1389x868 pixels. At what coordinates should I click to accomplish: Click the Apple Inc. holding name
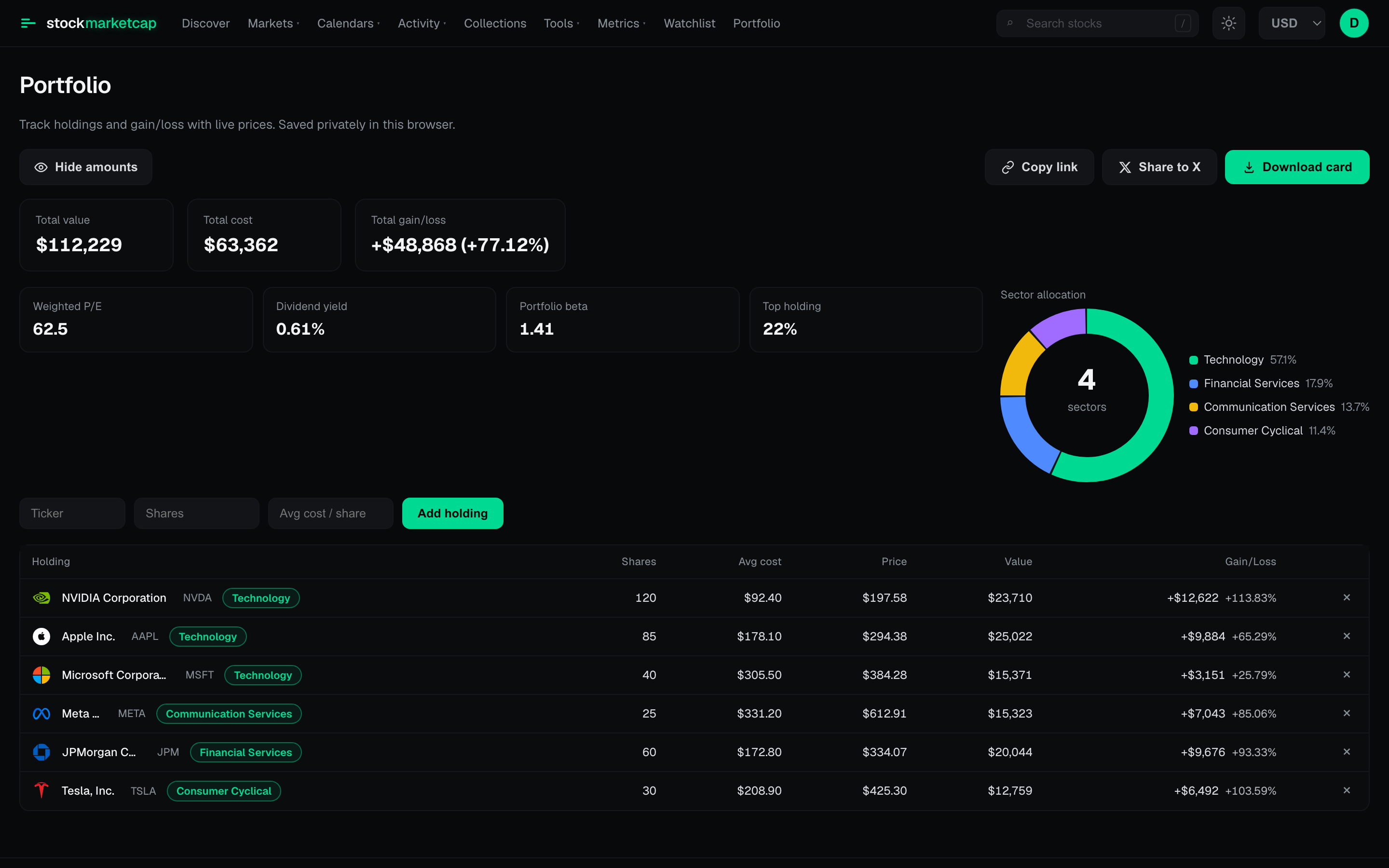tap(88, 636)
